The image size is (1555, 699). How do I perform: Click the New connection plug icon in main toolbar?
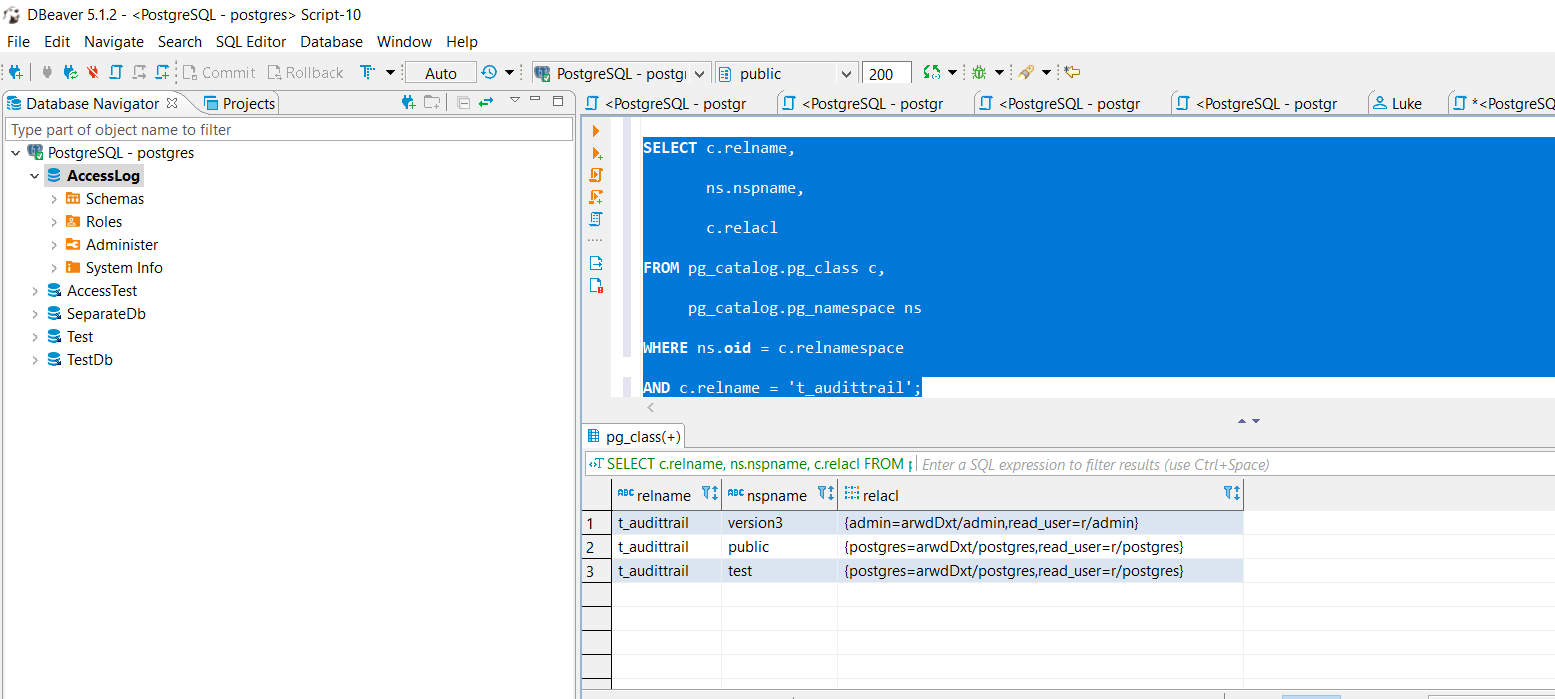[15, 73]
